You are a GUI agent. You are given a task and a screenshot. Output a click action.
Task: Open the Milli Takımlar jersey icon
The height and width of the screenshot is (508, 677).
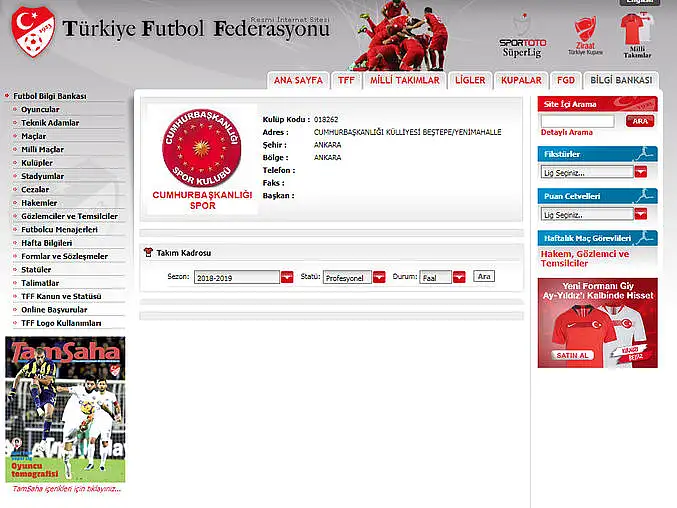coord(636,35)
